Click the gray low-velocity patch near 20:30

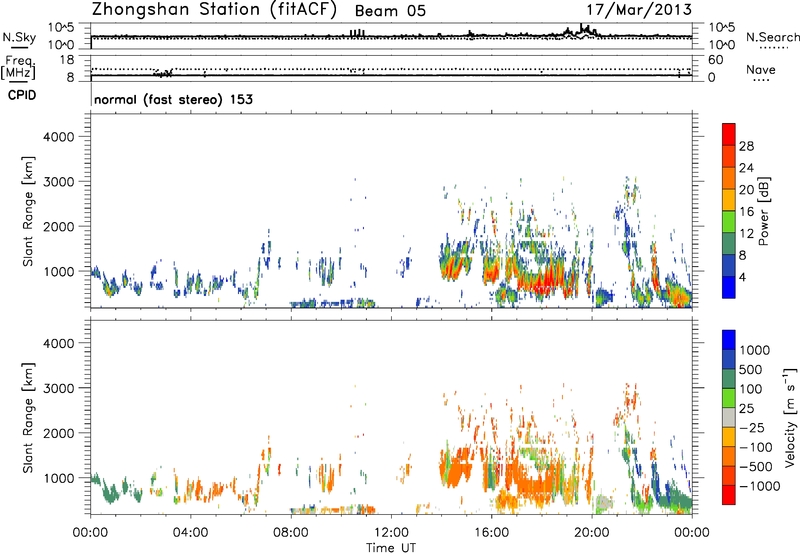[605, 502]
